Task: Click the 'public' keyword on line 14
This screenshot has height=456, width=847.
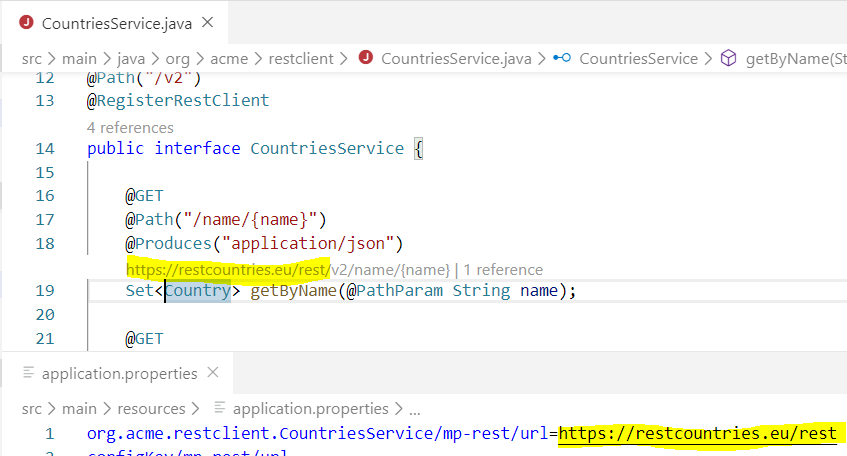Action: [115, 149]
